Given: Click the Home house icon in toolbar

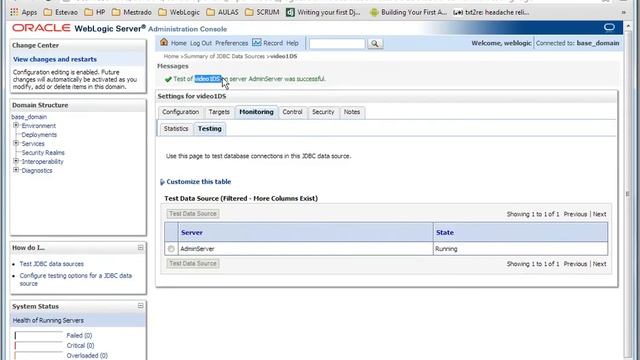Looking at the screenshot, I should click(164, 42).
